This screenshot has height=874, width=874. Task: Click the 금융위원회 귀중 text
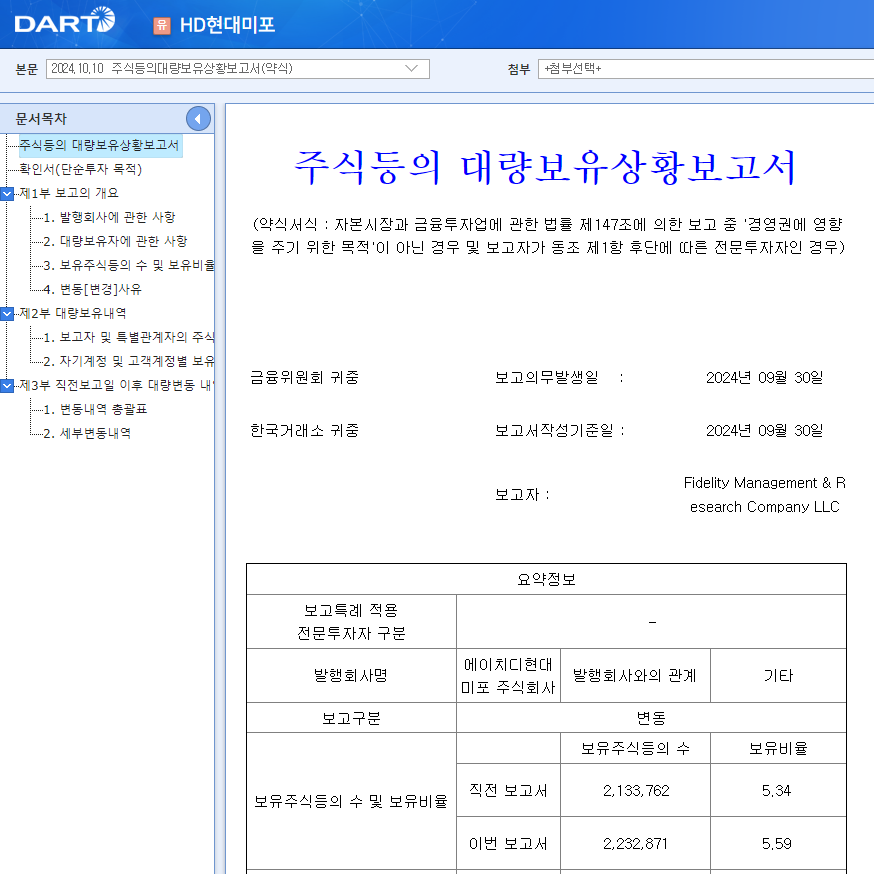[x=304, y=378]
